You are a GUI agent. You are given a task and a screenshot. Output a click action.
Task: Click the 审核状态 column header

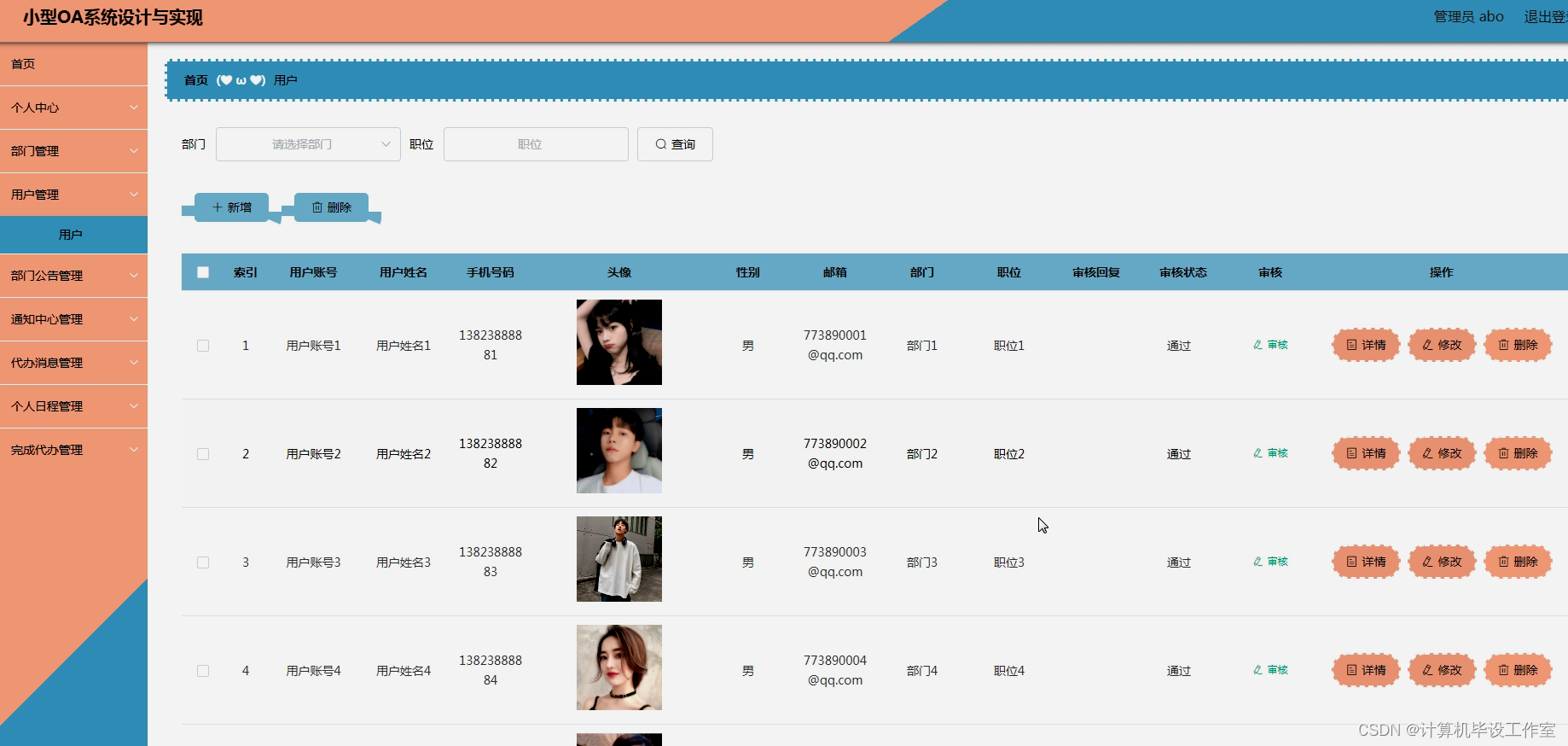point(1183,272)
